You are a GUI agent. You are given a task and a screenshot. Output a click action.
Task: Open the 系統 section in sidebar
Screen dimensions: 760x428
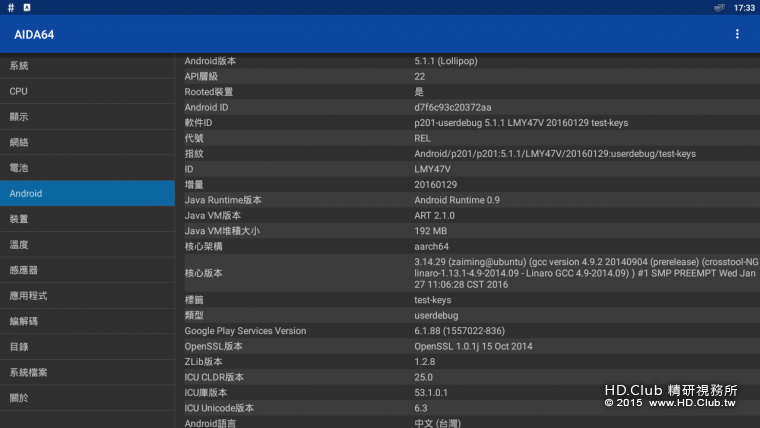click(x=87, y=65)
